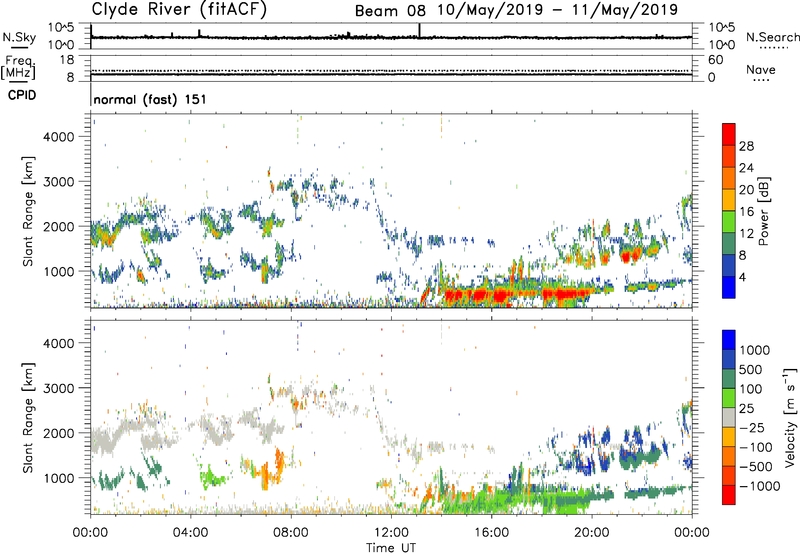Screen dimensions: 800x554
Task: Click the 'Power [dB]' color bar title
Action: coord(763,211)
